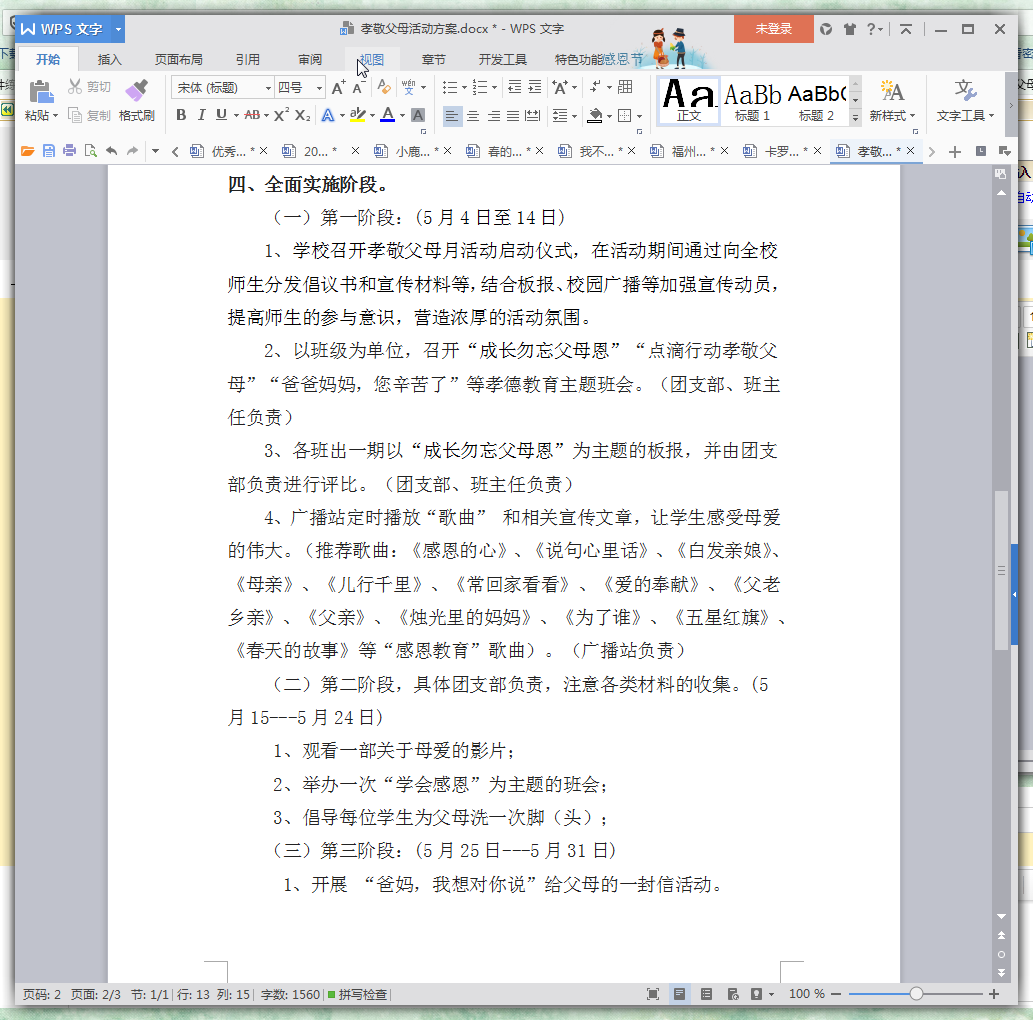Screen dimensions: 1033x1020
Task: Open the 文字工具 button
Action: coord(965,100)
